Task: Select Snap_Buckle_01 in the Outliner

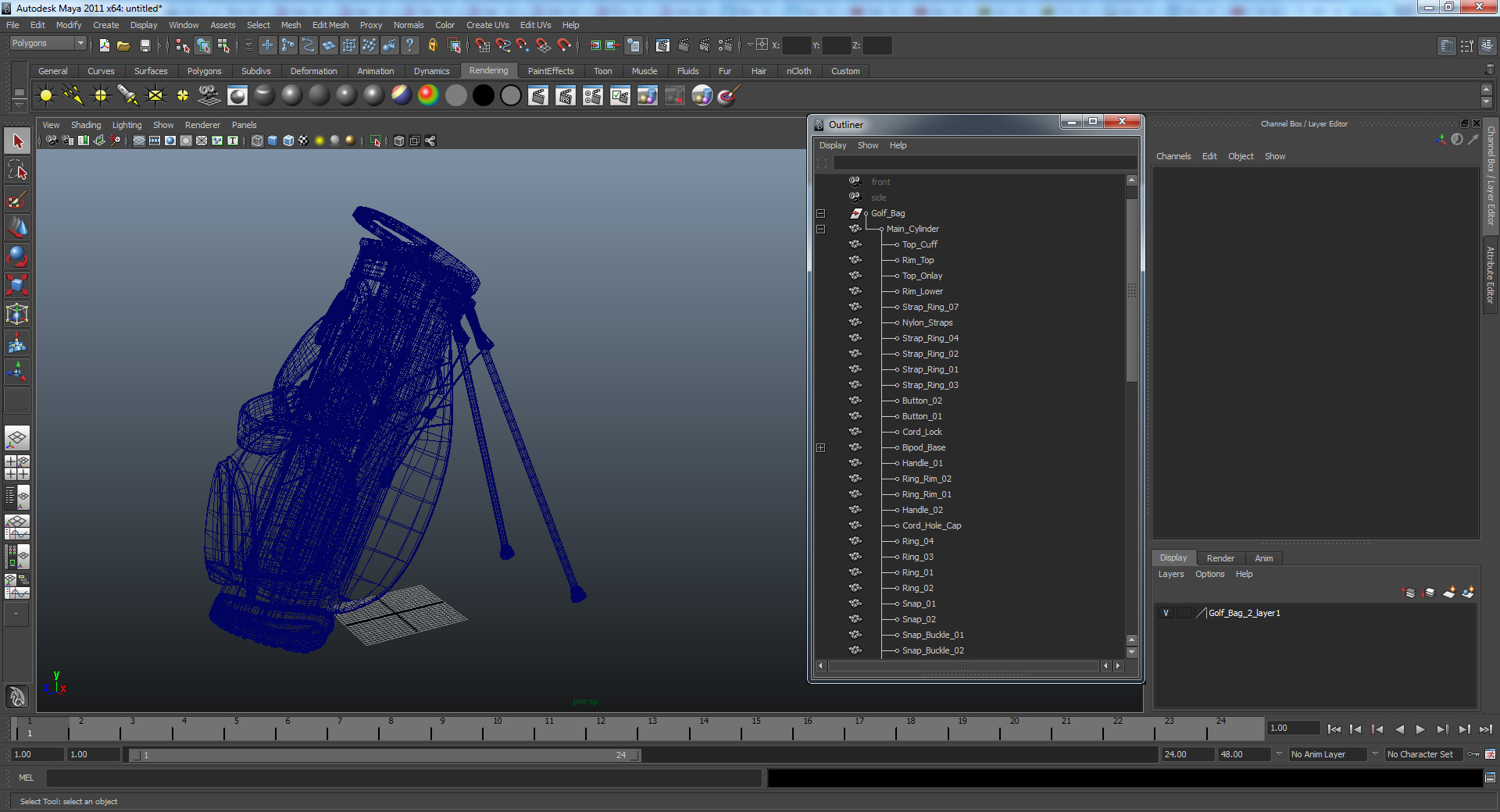Action: click(x=933, y=635)
